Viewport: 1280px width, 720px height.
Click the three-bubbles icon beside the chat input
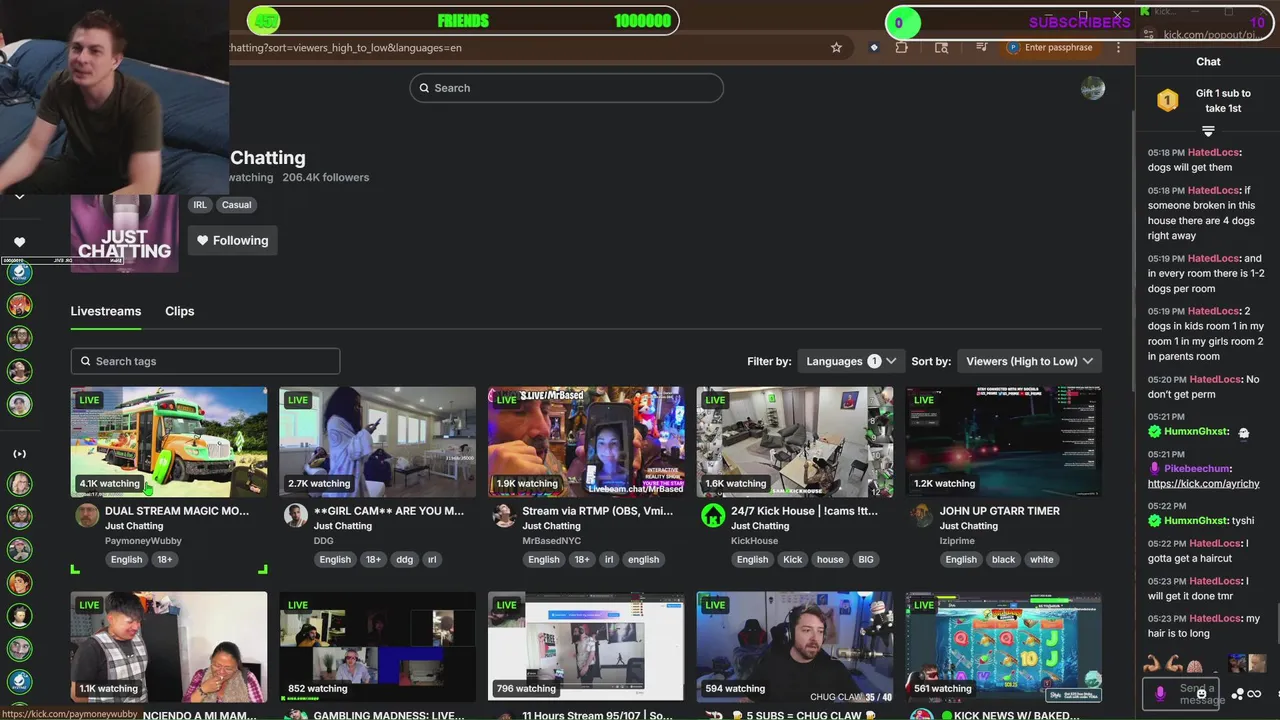[x=1238, y=694]
